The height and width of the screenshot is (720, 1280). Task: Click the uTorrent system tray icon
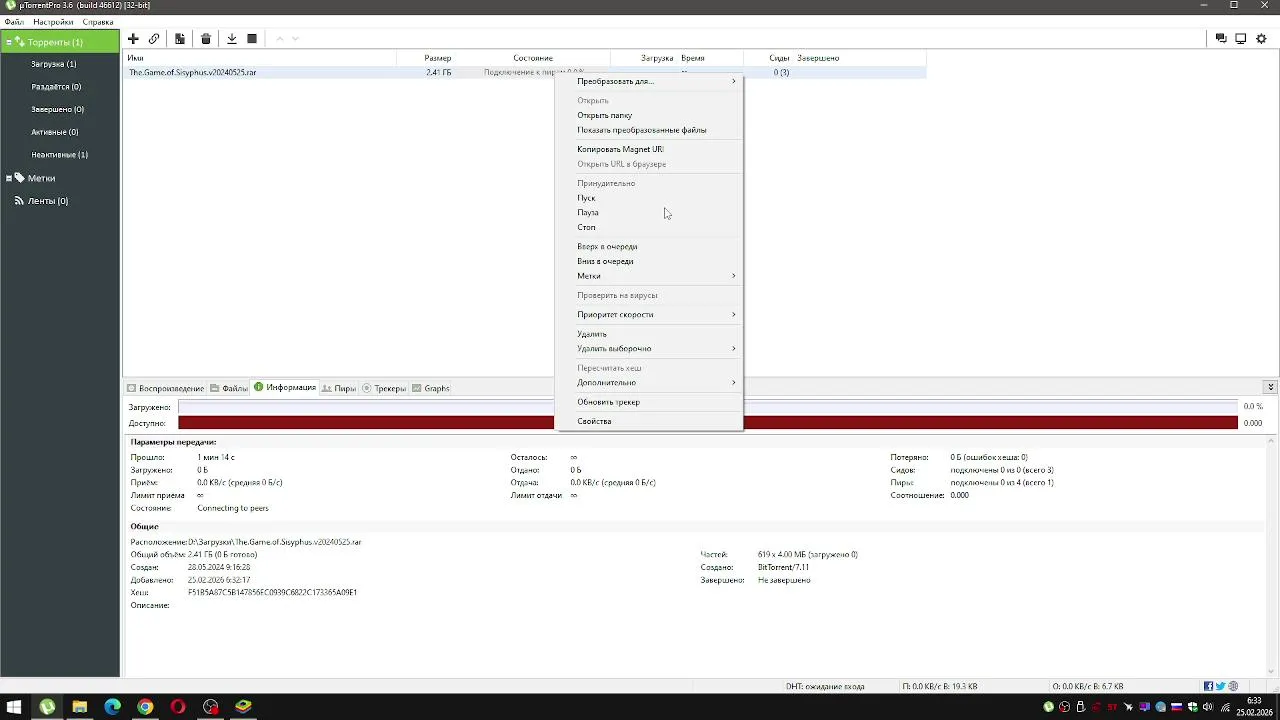tap(1048, 707)
